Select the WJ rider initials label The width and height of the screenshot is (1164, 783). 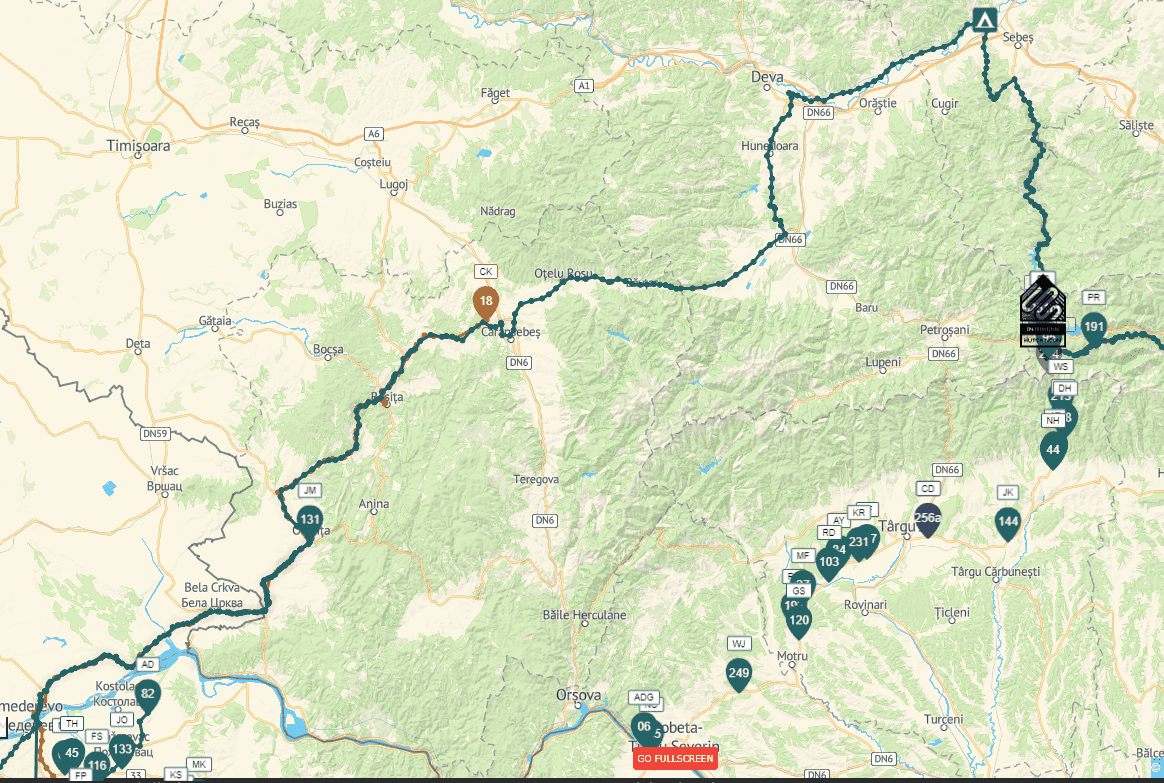[739, 643]
